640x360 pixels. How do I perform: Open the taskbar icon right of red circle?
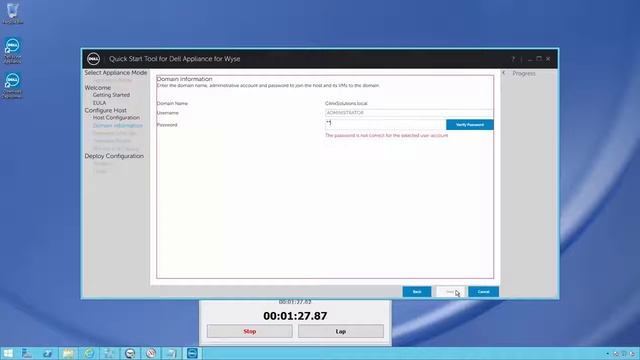coord(171,353)
